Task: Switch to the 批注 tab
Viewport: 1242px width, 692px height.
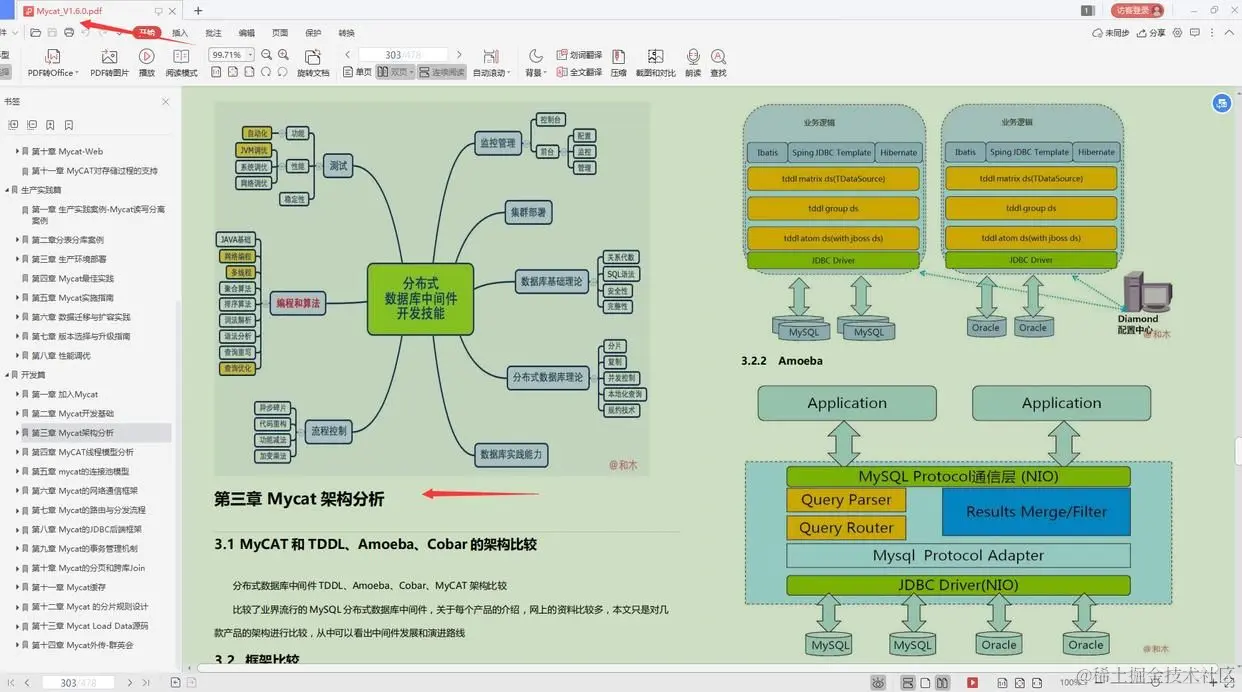Action: pyautogui.click(x=213, y=33)
